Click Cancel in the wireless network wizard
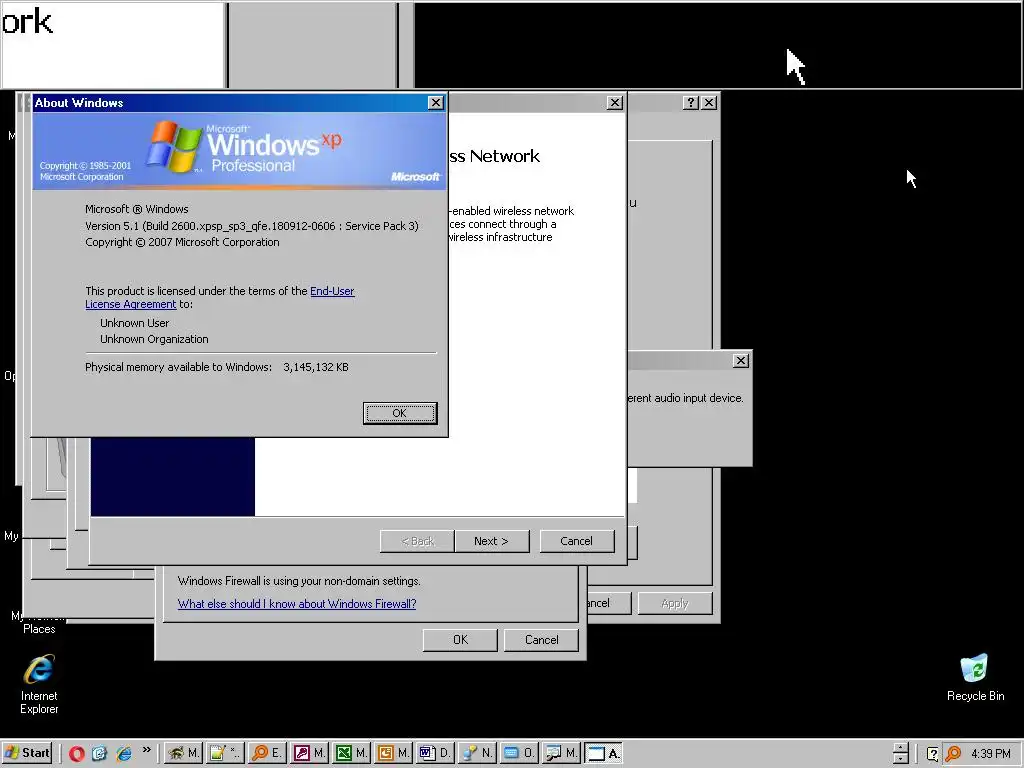 (x=577, y=541)
